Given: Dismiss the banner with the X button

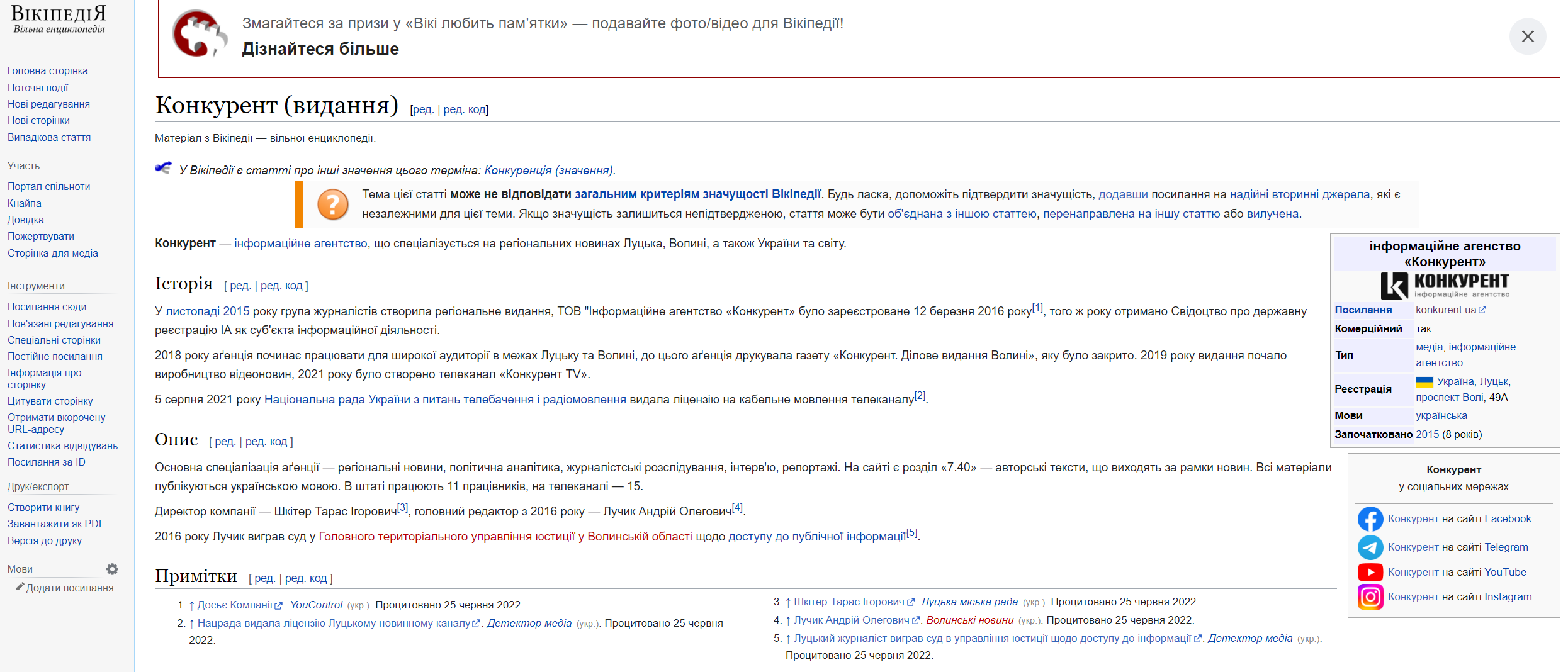Looking at the screenshot, I should (x=1527, y=36).
